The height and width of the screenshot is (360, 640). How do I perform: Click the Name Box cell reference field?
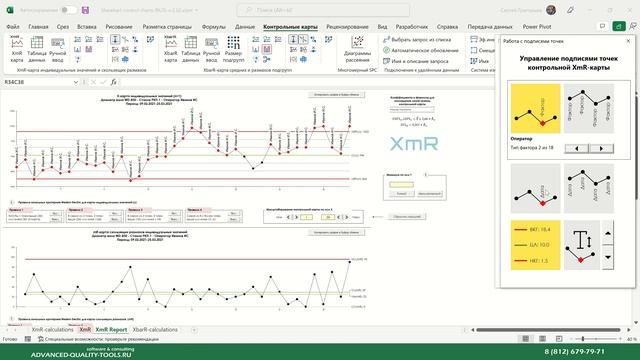[37, 82]
